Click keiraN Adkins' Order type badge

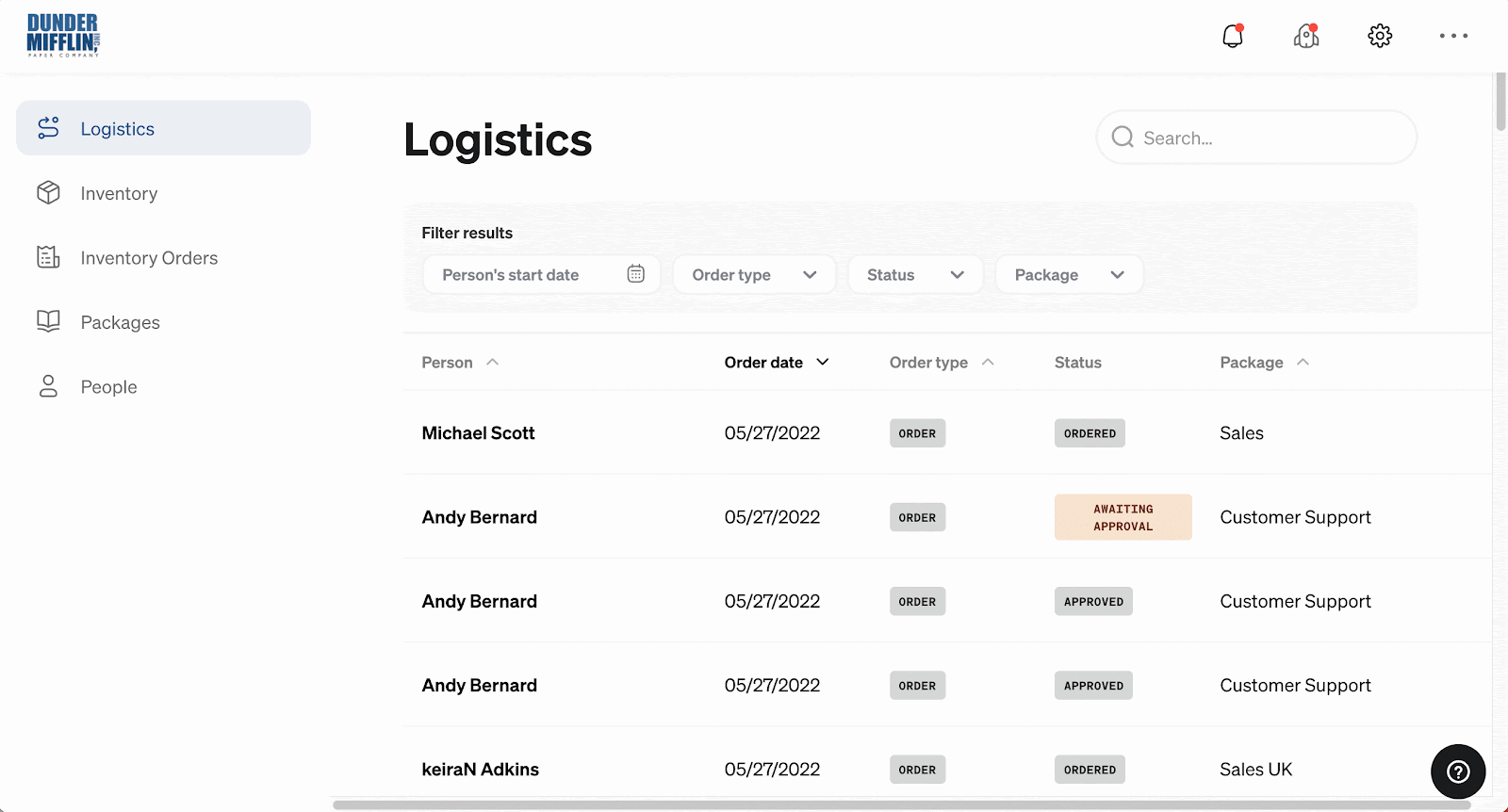point(917,770)
